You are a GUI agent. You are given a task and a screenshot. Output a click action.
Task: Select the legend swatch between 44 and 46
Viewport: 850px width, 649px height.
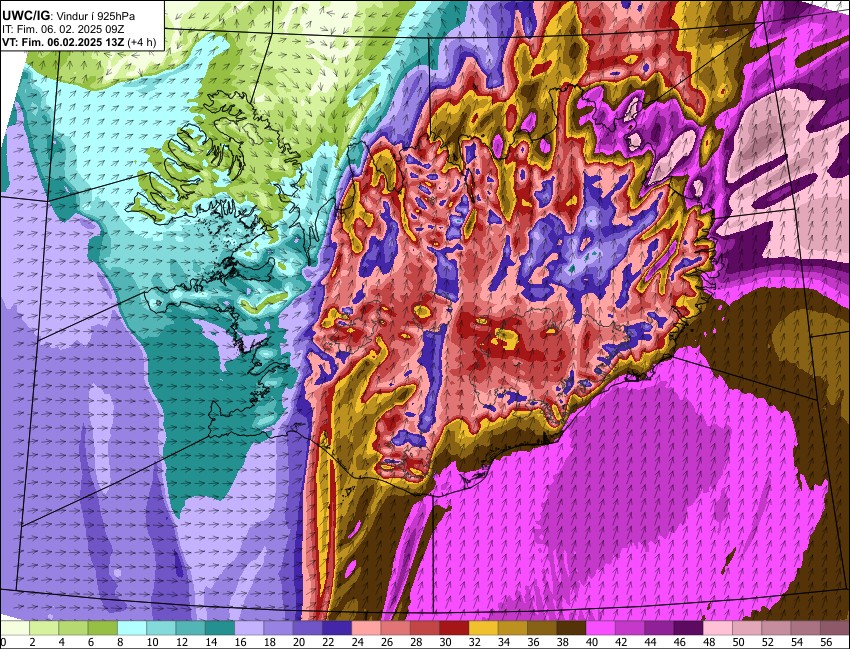pyautogui.click(x=659, y=628)
